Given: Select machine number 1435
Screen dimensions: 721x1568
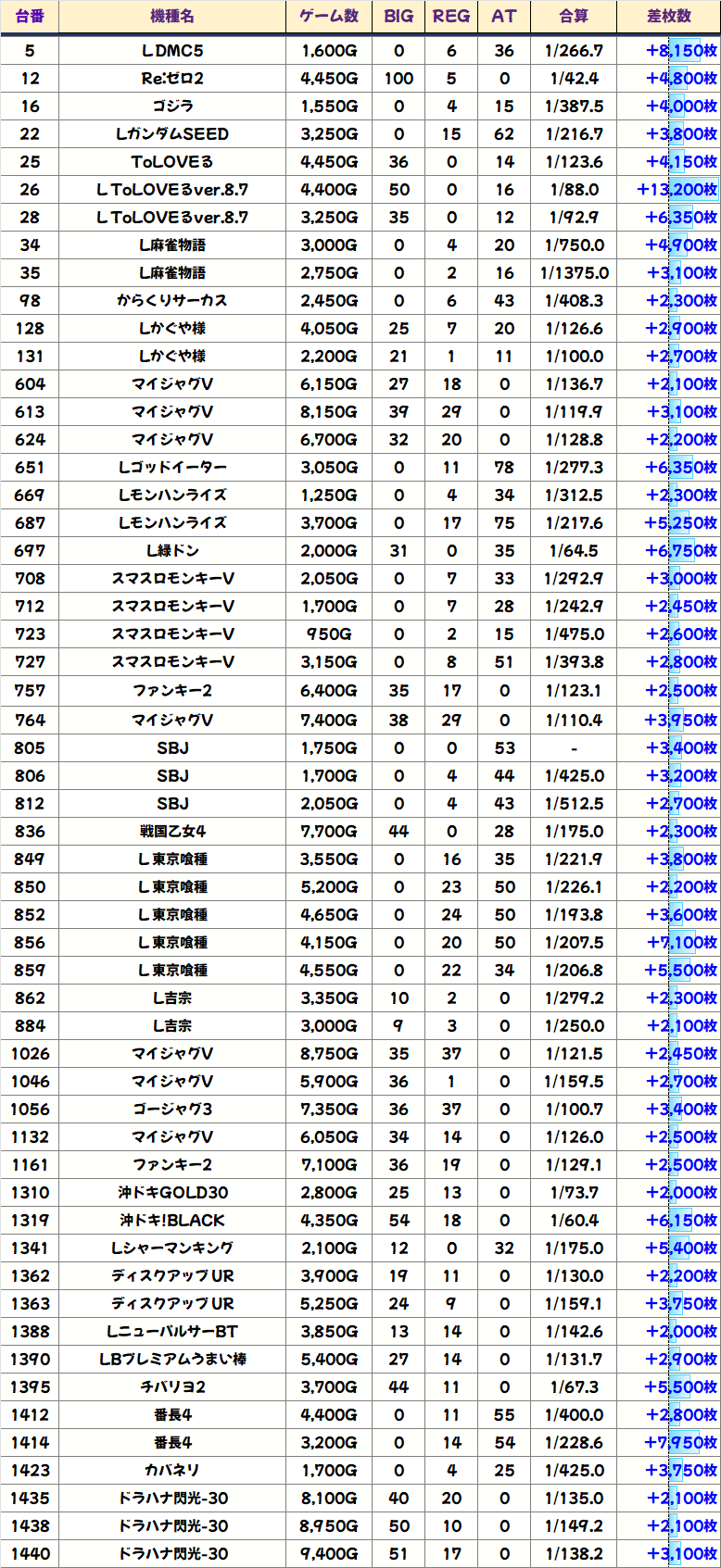Looking at the screenshot, I should [x=30, y=1498].
